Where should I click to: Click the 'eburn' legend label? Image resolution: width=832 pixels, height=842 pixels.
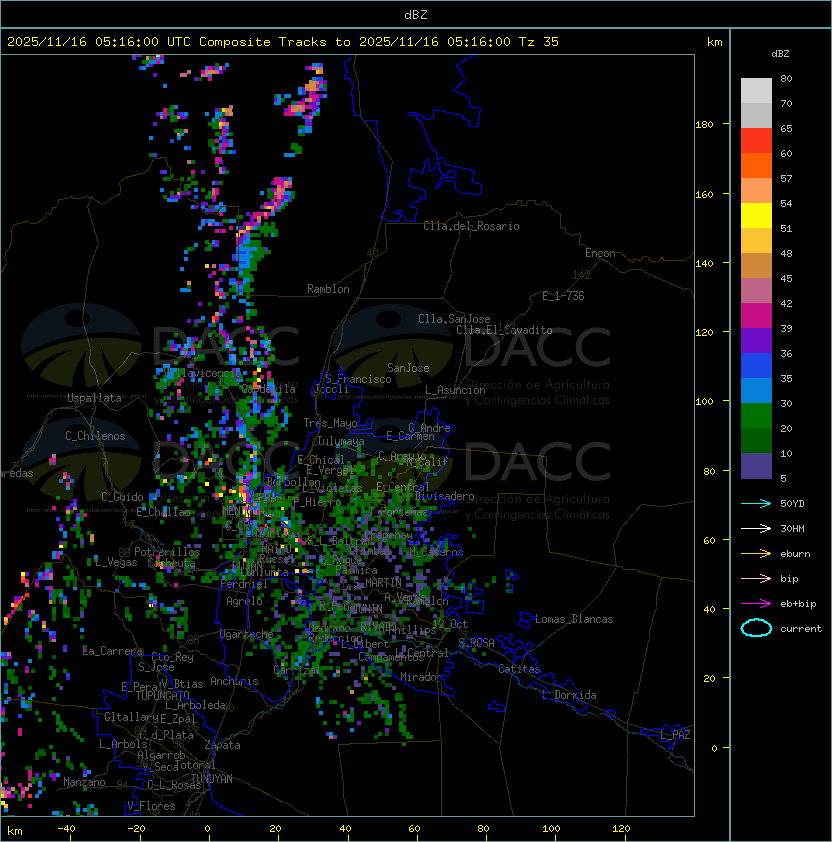pos(795,554)
